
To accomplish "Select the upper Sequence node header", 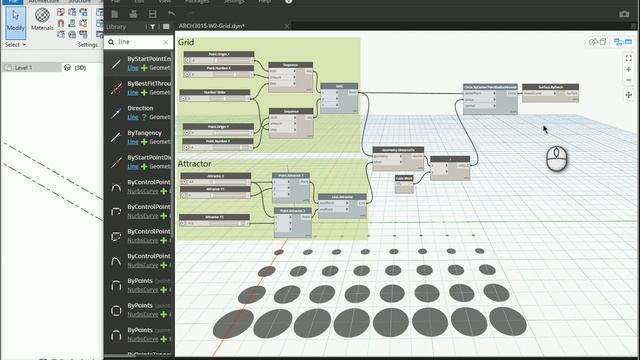I will pos(291,65).
